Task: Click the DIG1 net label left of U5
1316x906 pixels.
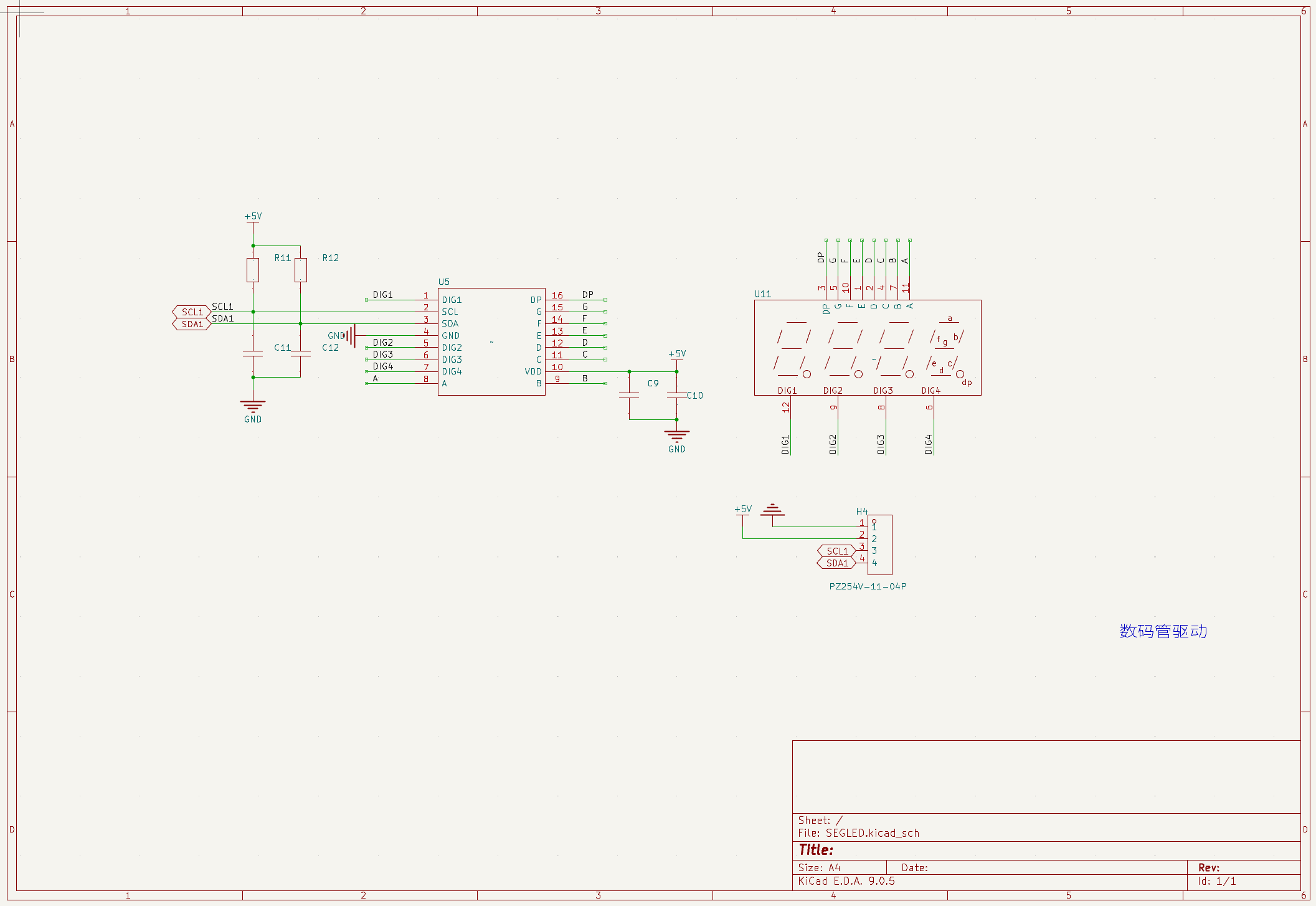Action: point(382,295)
